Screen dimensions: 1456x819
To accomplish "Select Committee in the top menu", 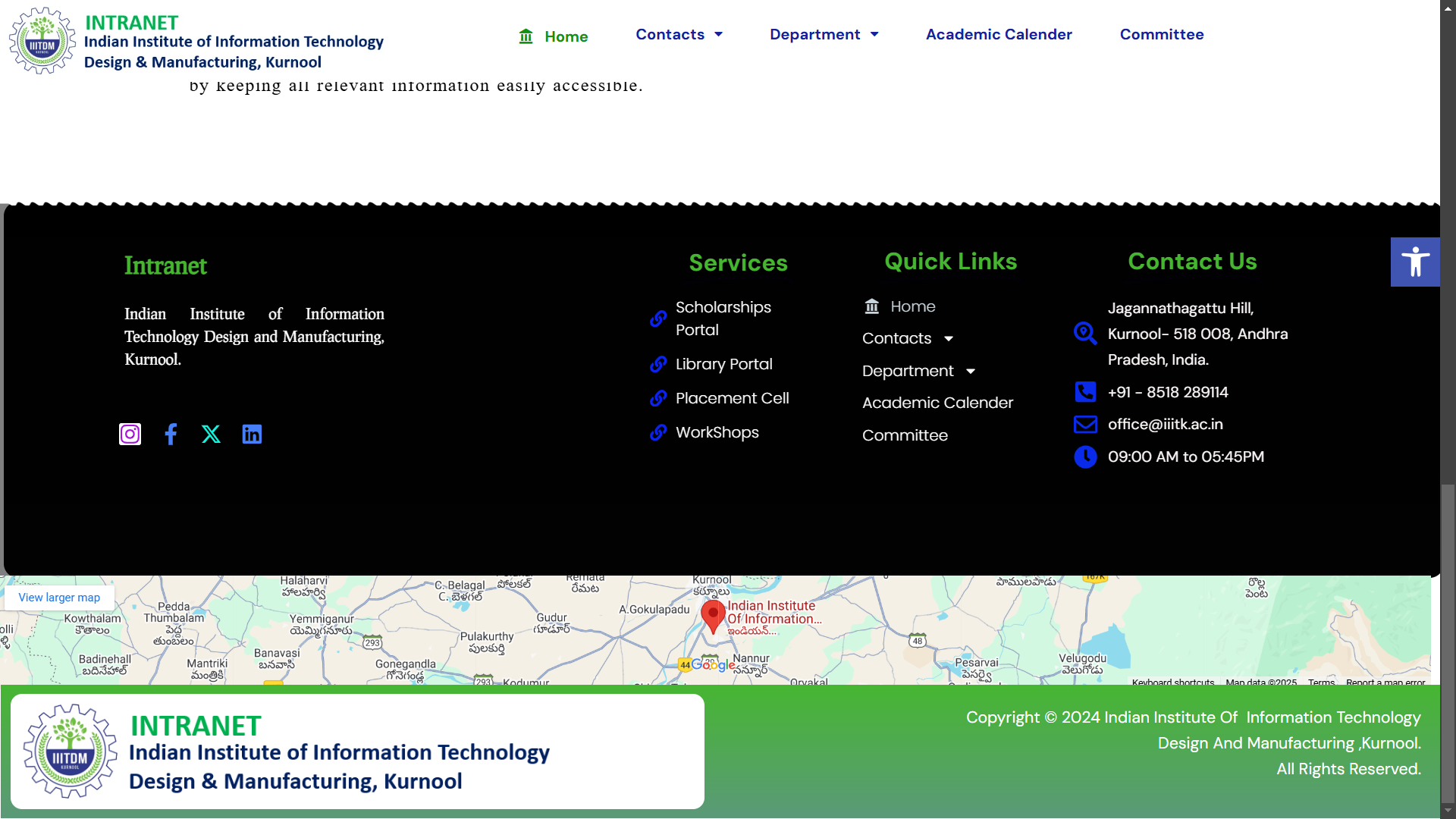I will tap(1161, 35).
